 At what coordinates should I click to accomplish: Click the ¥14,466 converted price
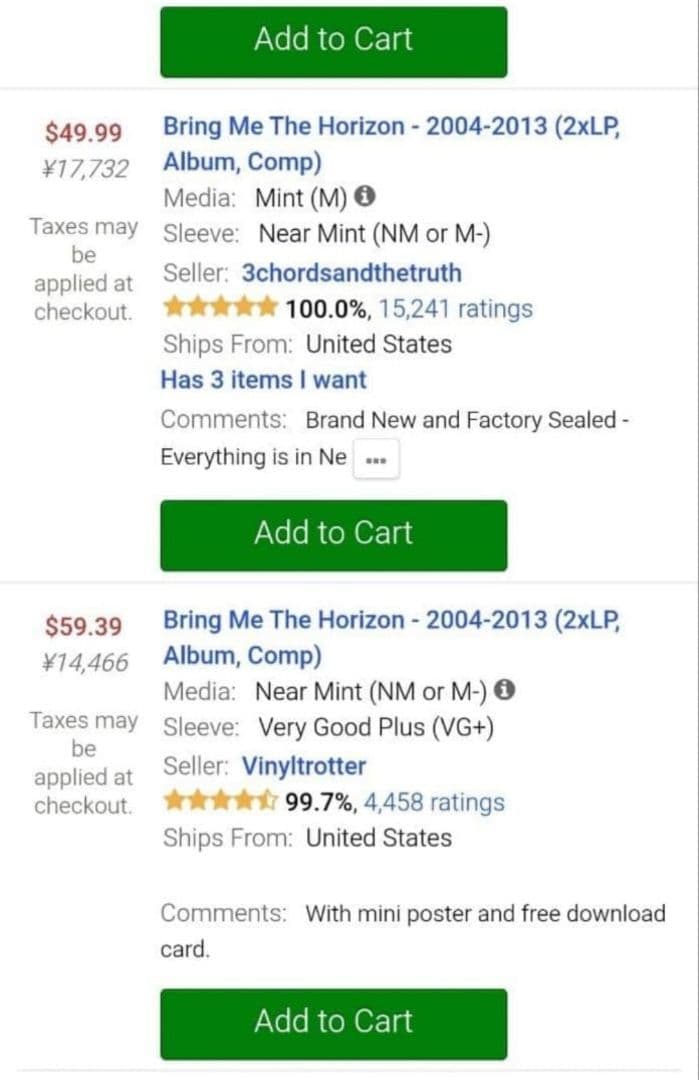point(86,662)
